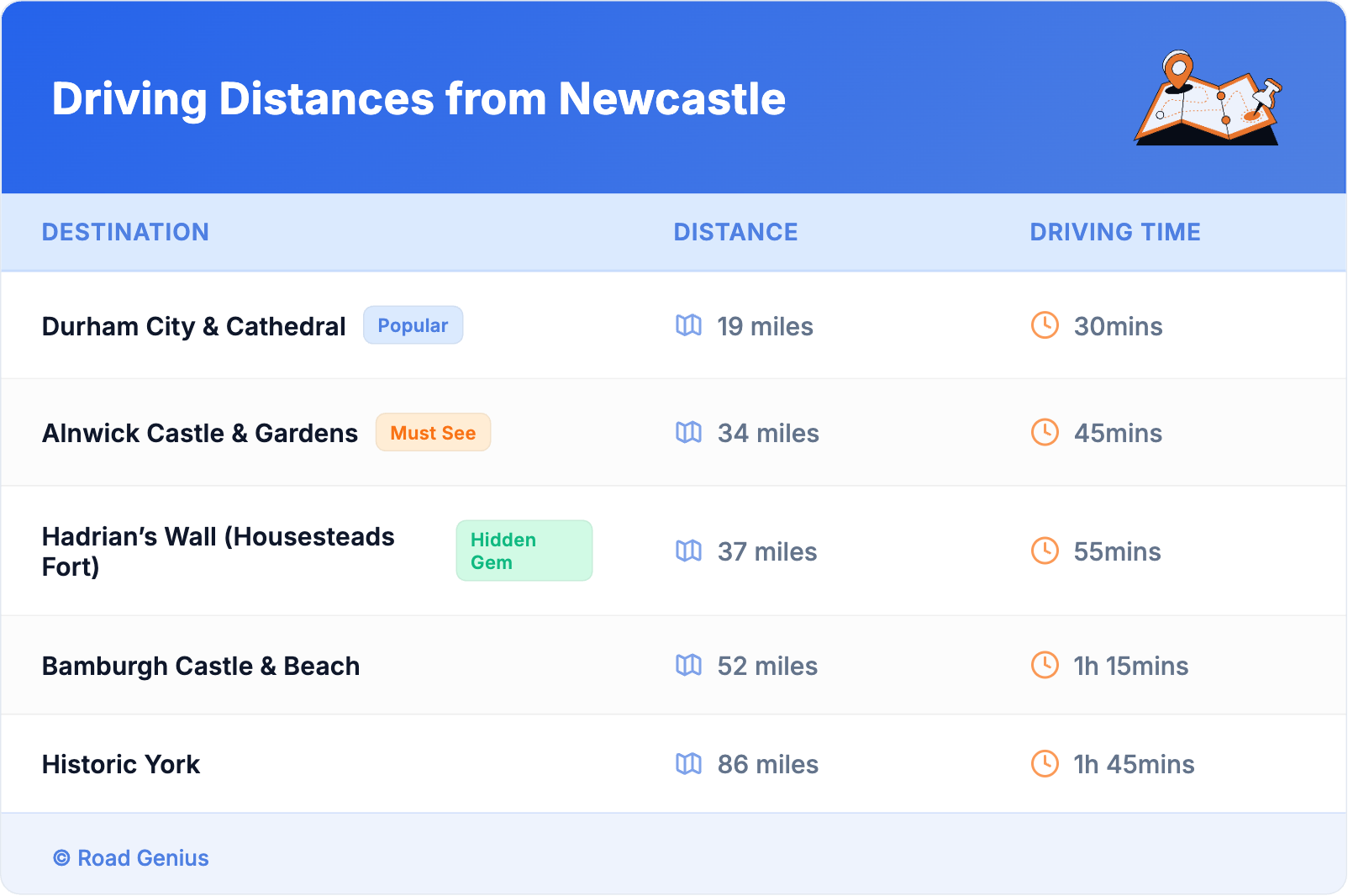Click the clock icon beside 30mins
Viewport: 1348px width, 896px height.
[x=1045, y=325]
